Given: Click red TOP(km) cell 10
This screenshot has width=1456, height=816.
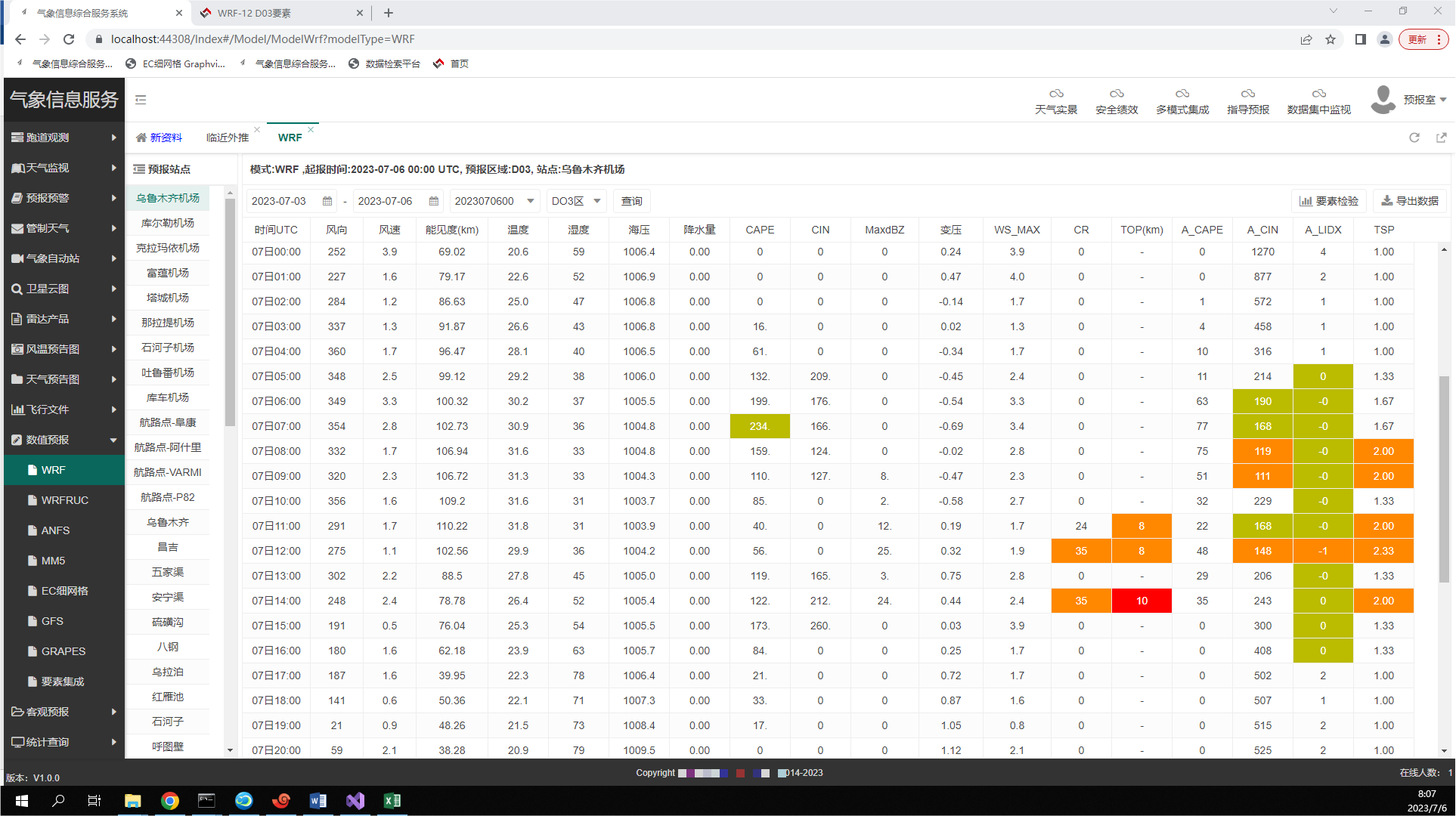Looking at the screenshot, I should click(x=1142, y=601).
